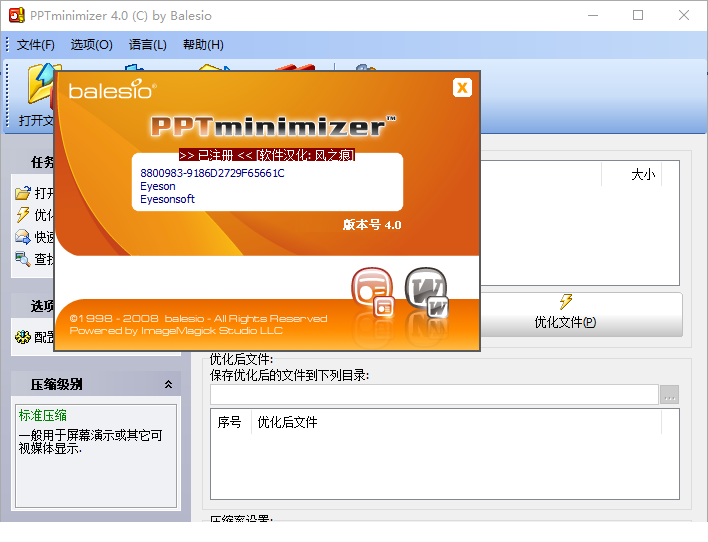Click the 序号 column header

tap(230, 422)
